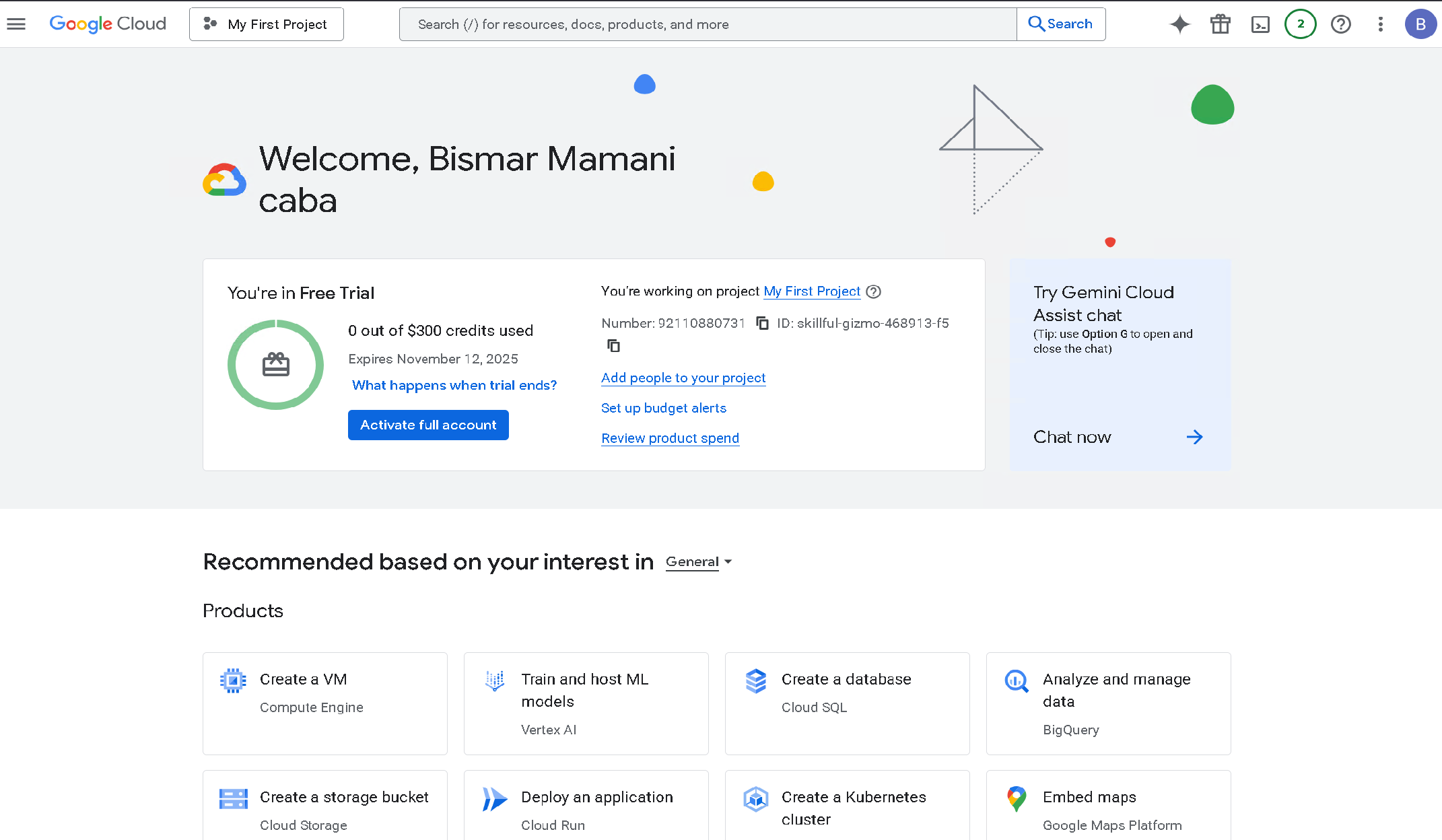Click Chat now arrow

pos(1194,438)
